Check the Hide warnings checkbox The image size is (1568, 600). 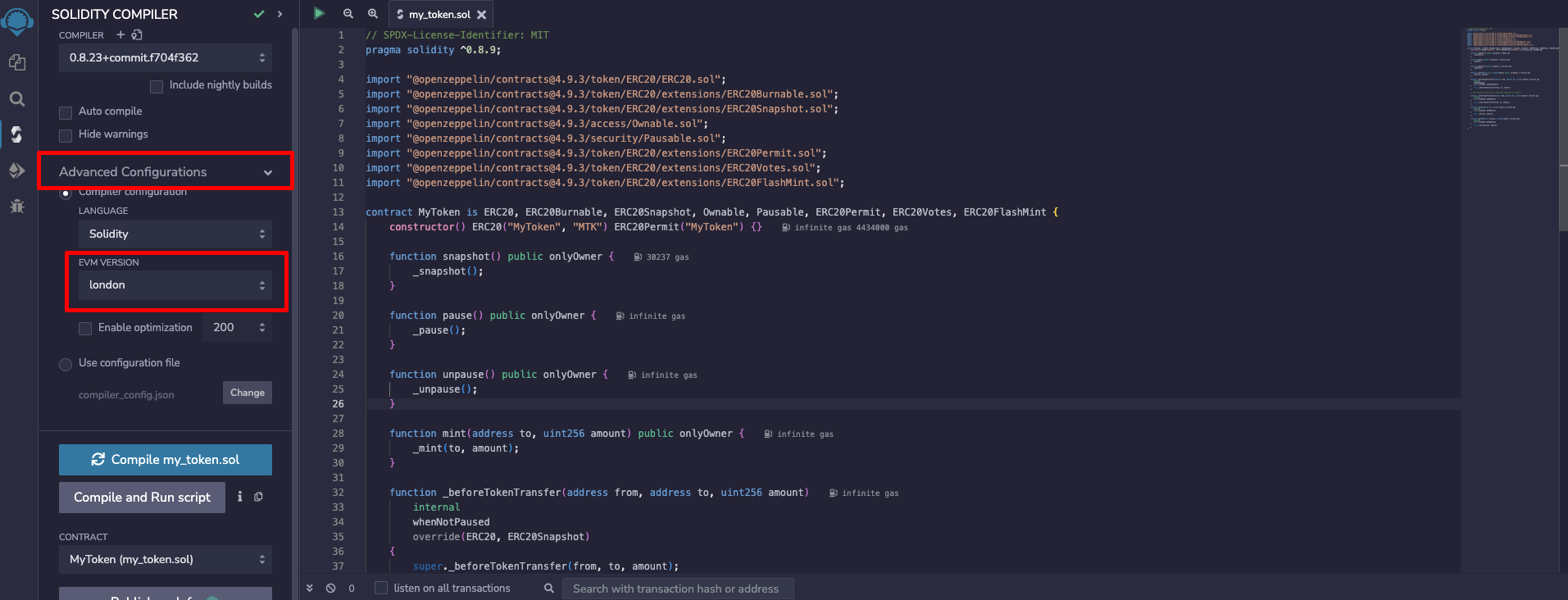(x=66, y=135)
